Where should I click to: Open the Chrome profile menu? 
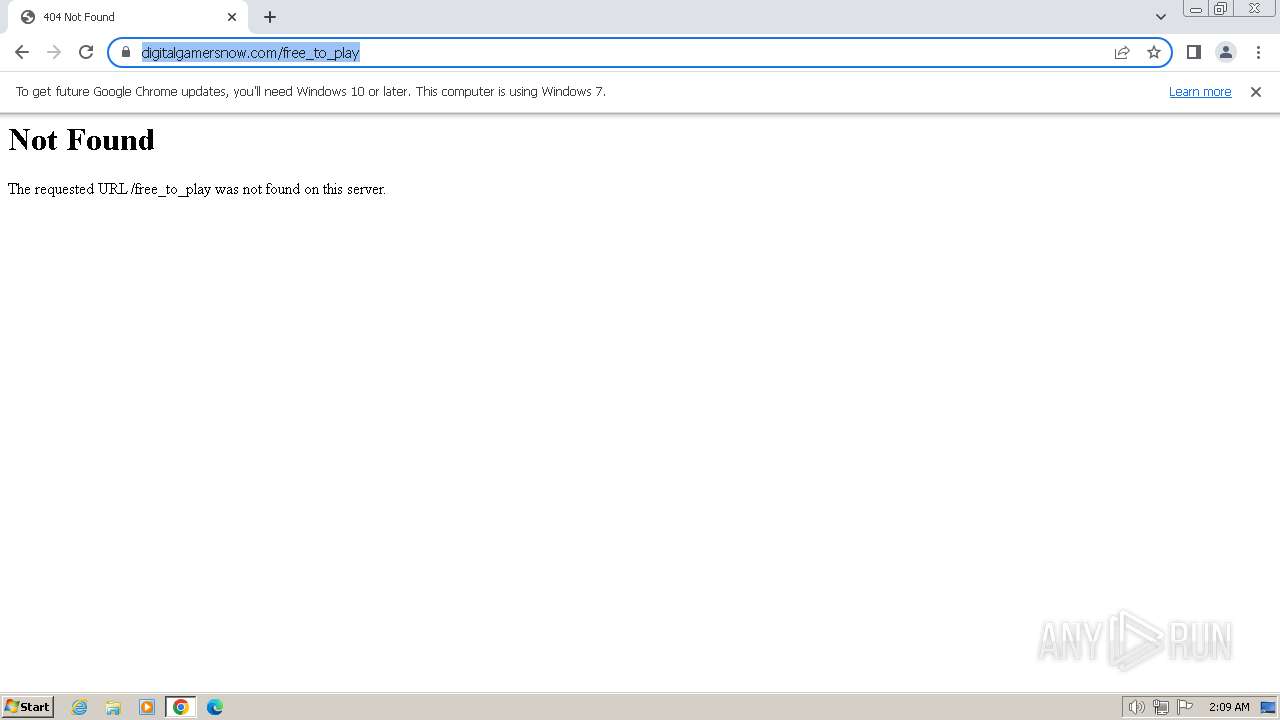1226,52
